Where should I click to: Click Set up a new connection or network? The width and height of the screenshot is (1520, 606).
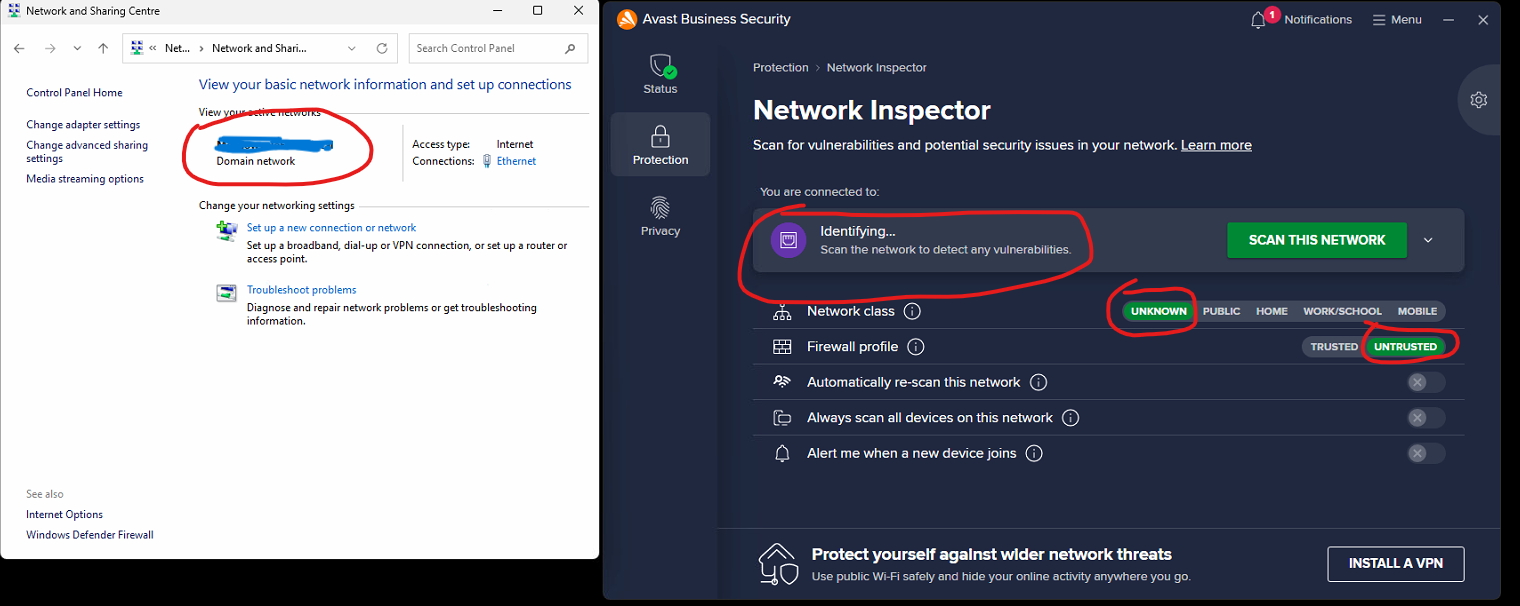(331, 228)
